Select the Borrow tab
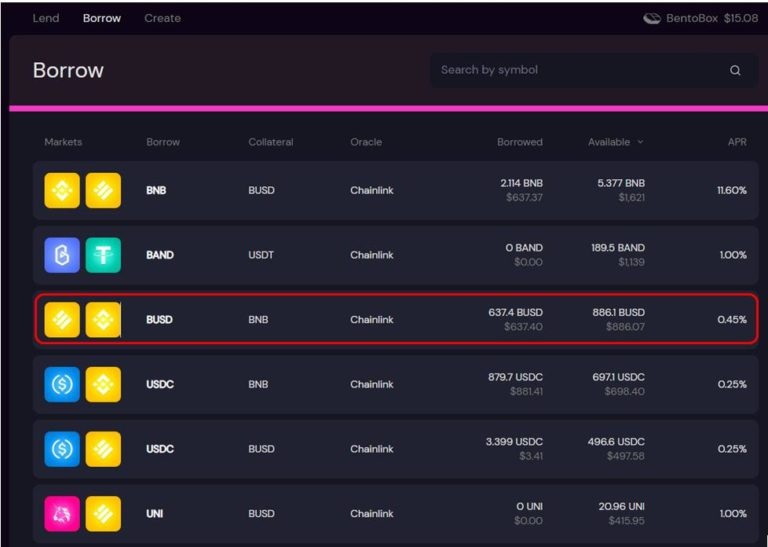The height and width of the screenshot is (547, 768). coord(102,18)
